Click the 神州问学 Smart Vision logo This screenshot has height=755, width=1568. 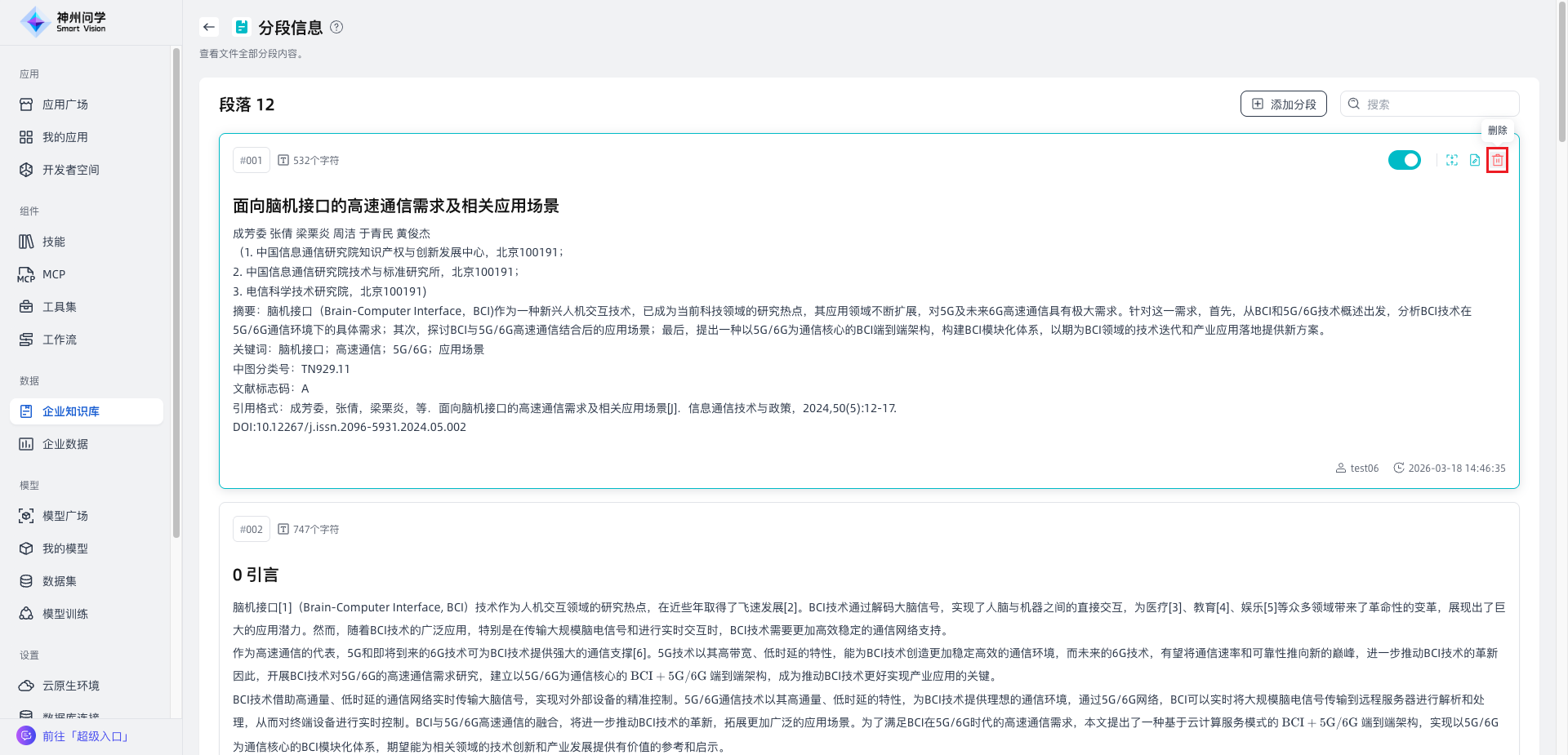tap(63, 22)
